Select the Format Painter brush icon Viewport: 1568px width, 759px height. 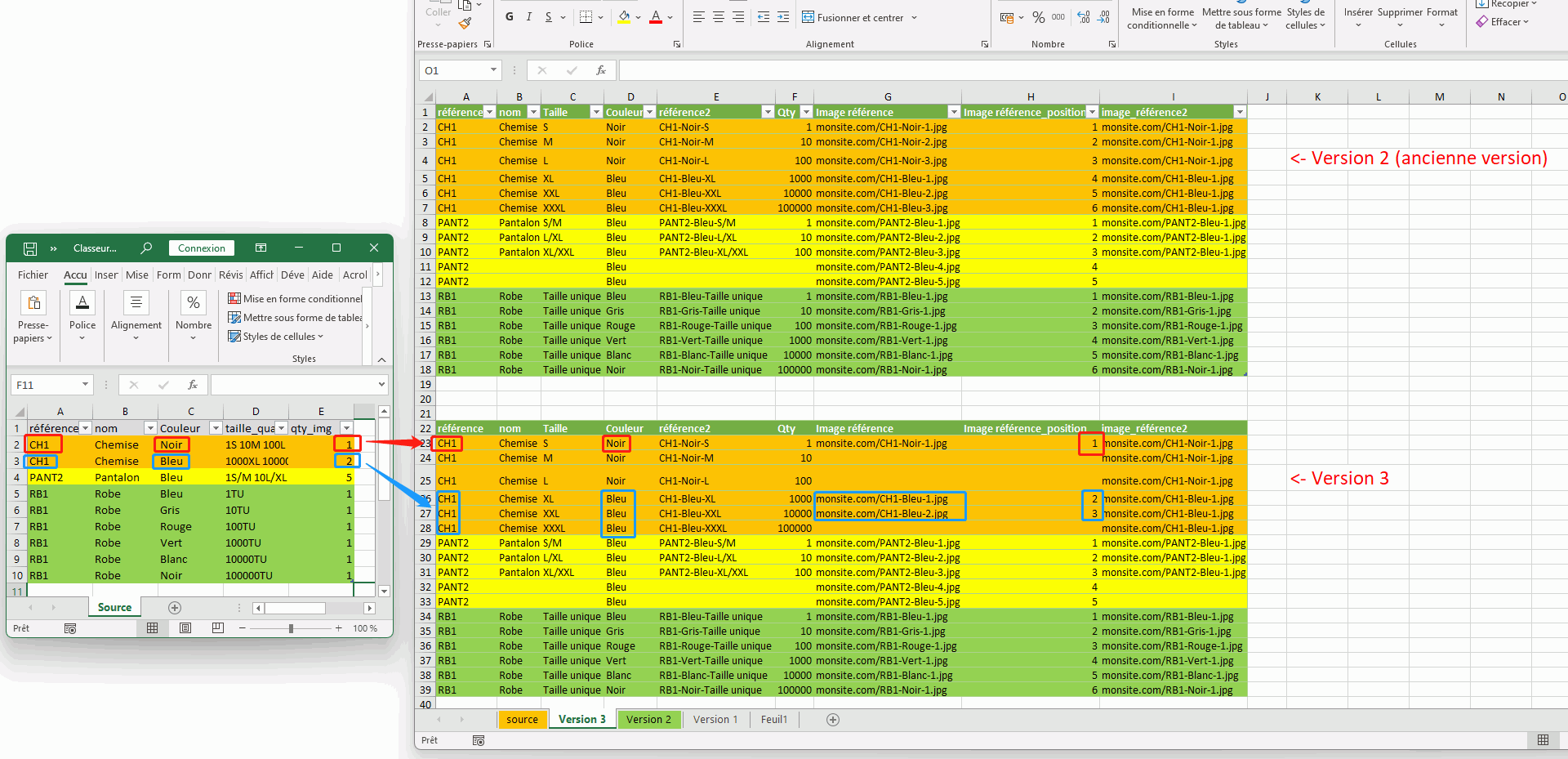465,24
